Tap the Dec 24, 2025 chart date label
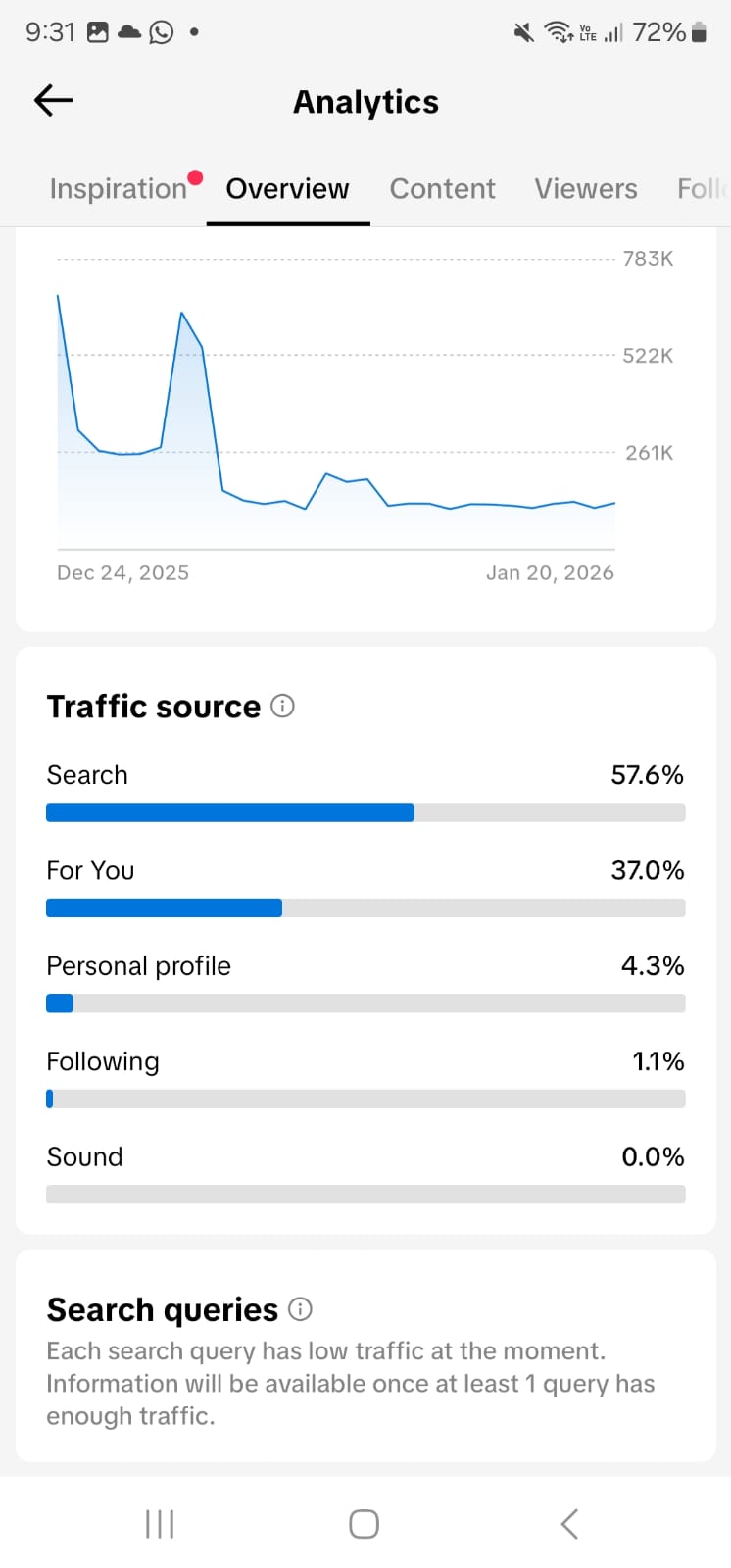The image size is (731, 1568). click(x=122, y=573)
